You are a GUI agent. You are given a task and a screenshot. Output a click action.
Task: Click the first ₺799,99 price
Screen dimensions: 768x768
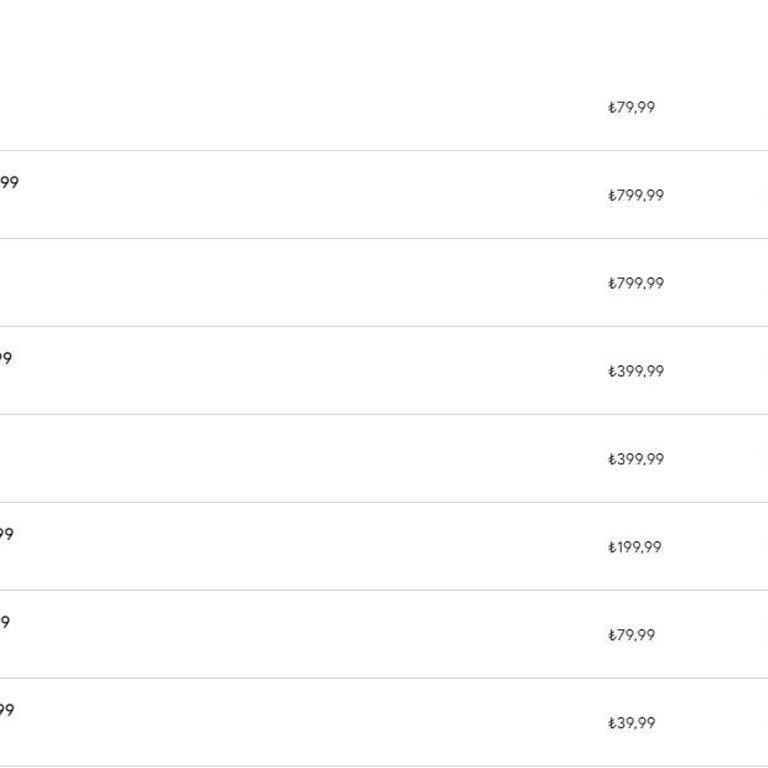tap(635, 195)
